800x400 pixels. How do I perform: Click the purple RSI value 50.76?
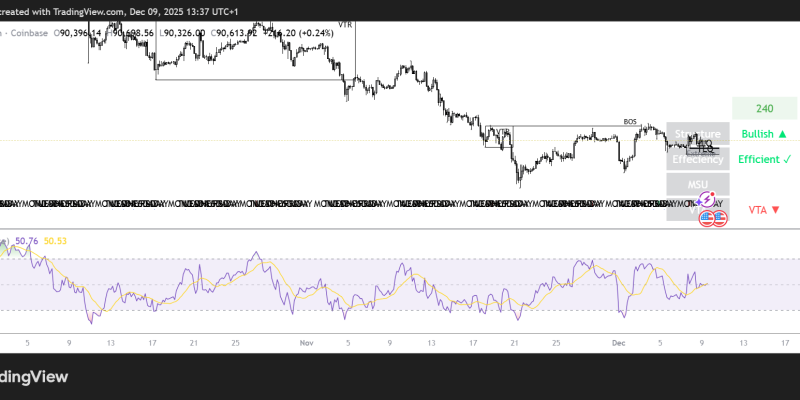point(28,240)
